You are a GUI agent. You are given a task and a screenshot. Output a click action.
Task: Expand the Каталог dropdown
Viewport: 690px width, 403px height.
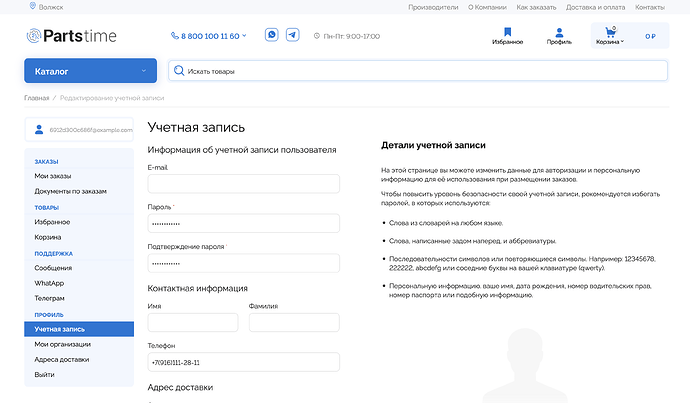pos(91,71)
